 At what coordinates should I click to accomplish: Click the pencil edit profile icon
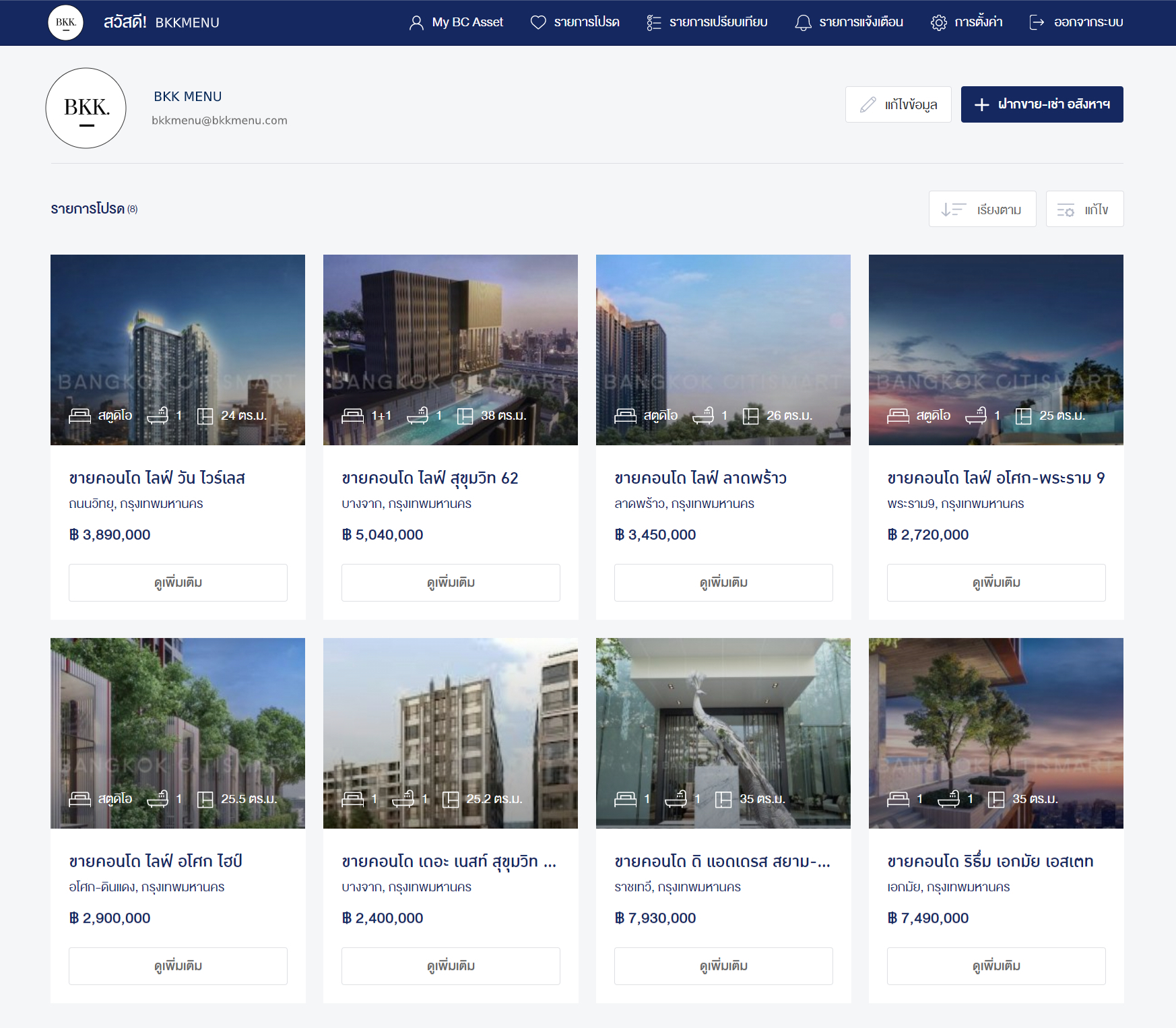tap(868, 104)
